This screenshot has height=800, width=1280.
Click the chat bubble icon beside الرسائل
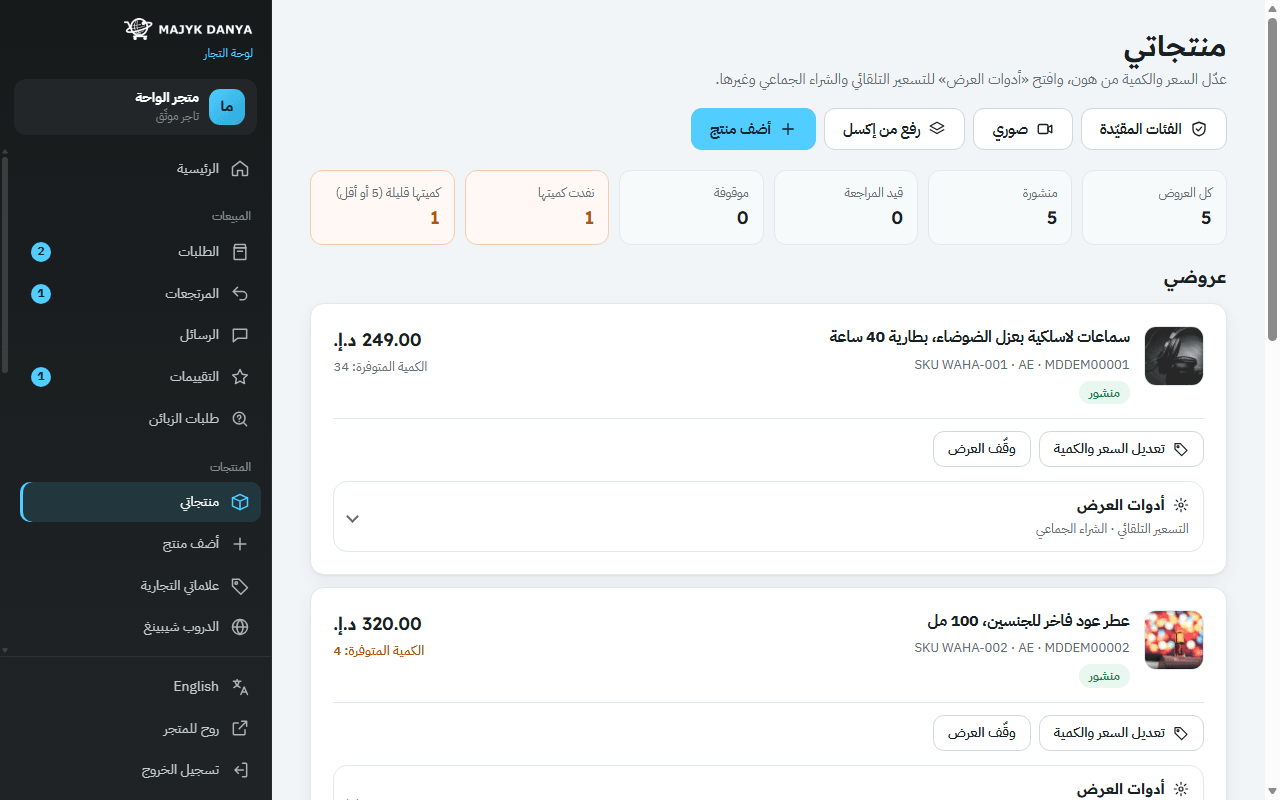tap(240, 335)
